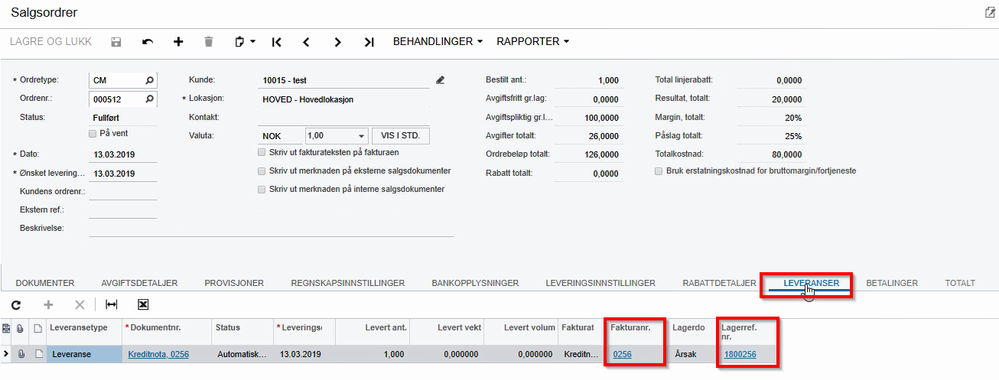Viewport: 999px width, 380px height.
Task: Open the BEHANDLINGER menu
Action: click(438, 41)
